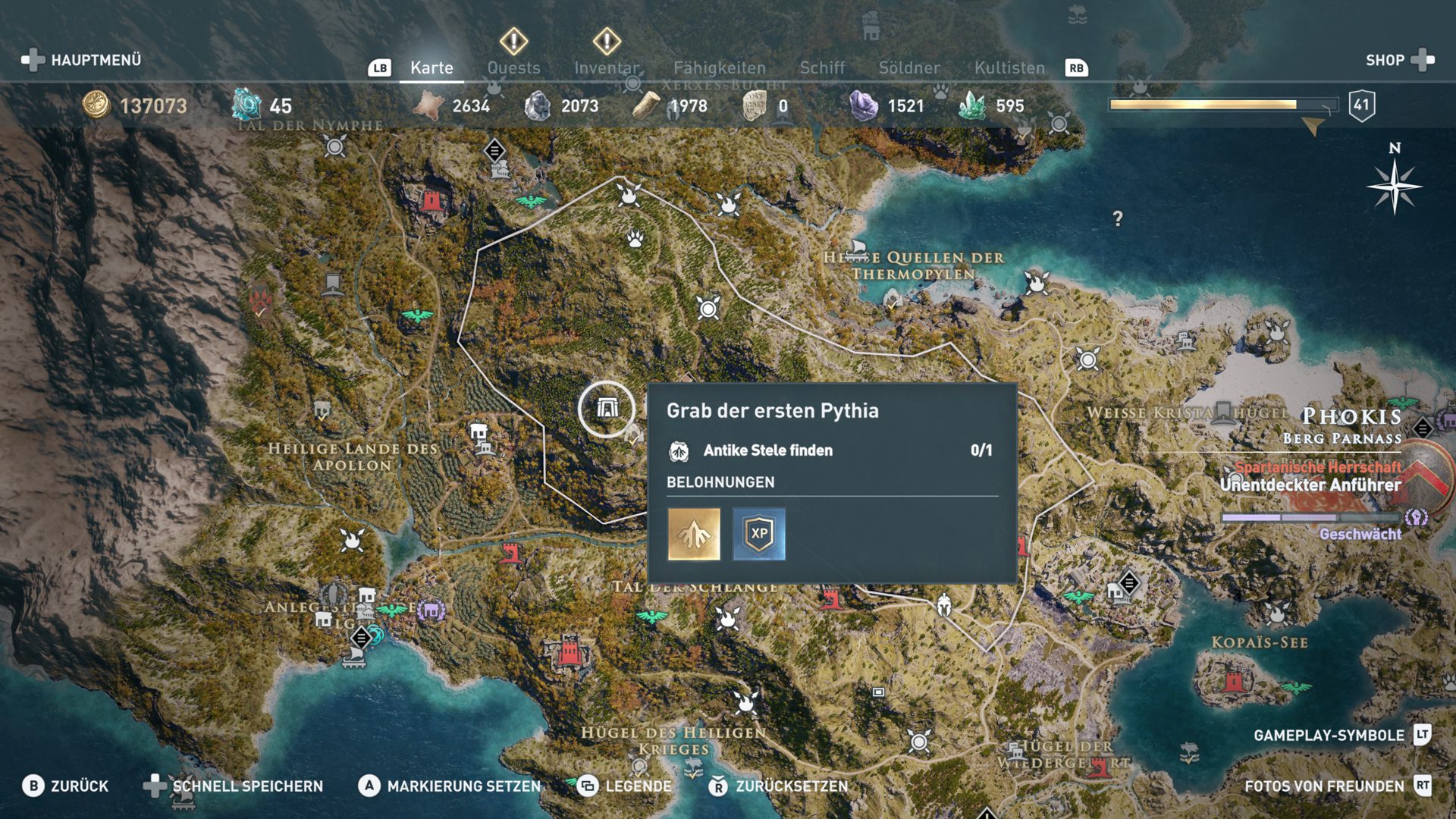Open the Hauptmenü

pos(82,60)
